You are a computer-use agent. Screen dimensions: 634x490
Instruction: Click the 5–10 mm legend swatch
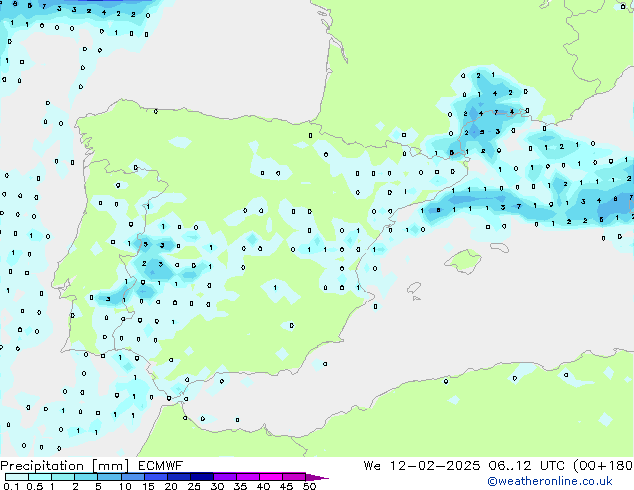109,477
